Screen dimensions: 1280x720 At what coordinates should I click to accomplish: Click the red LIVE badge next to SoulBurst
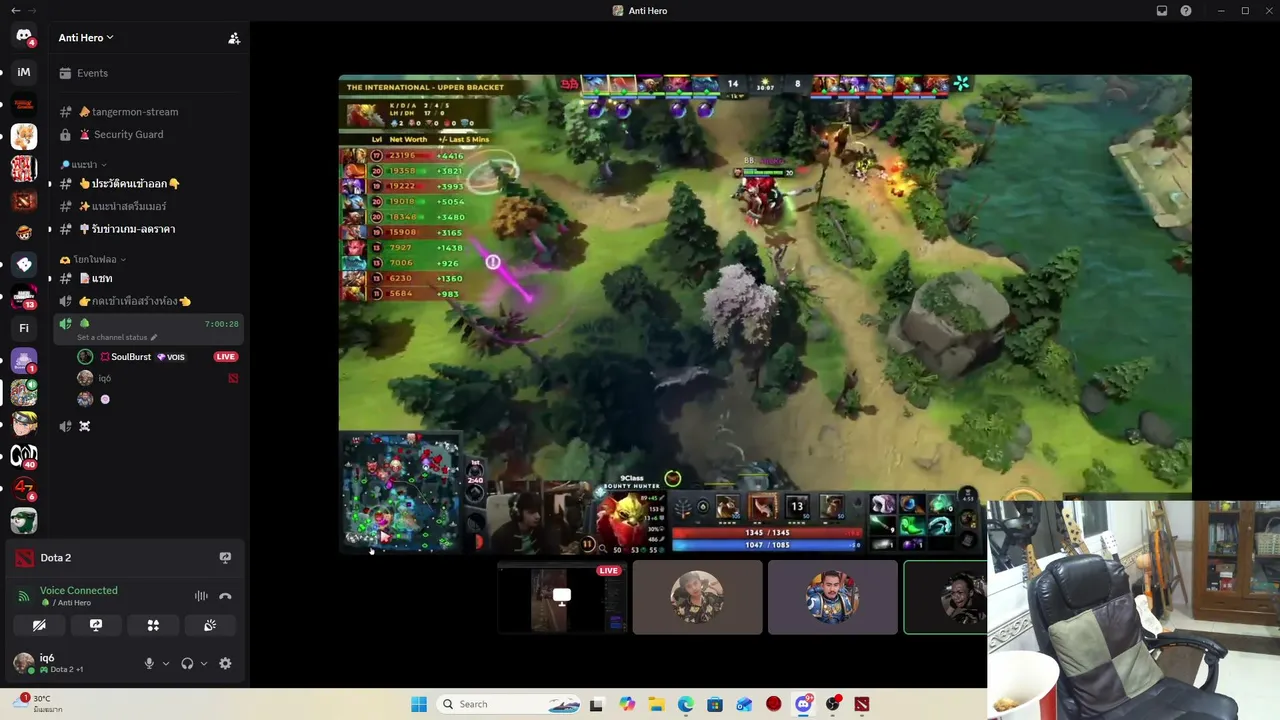tap(226, 357)
